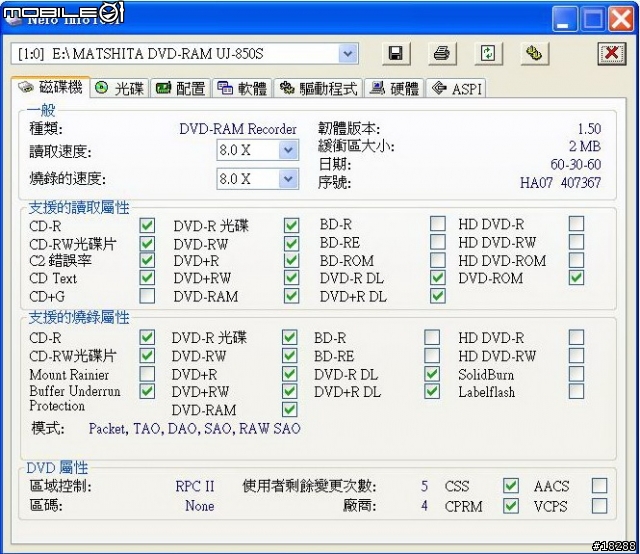640x554 pixels.
Task: Enable the CD+G checkbox
Action: click(147, 296)
